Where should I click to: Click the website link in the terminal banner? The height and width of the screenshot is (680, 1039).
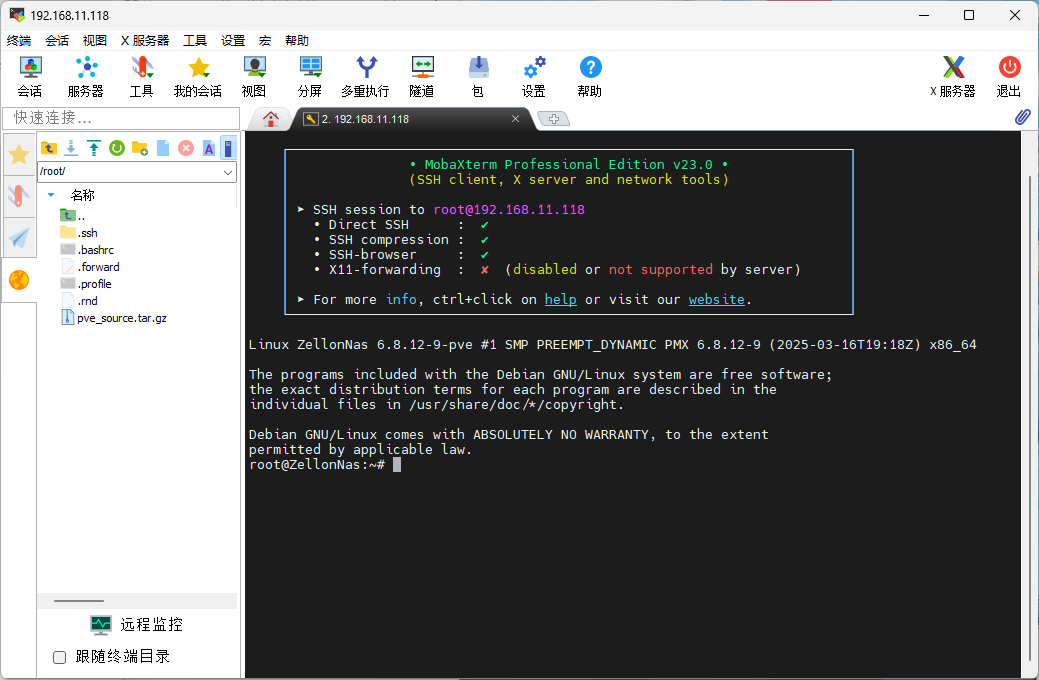716,300
